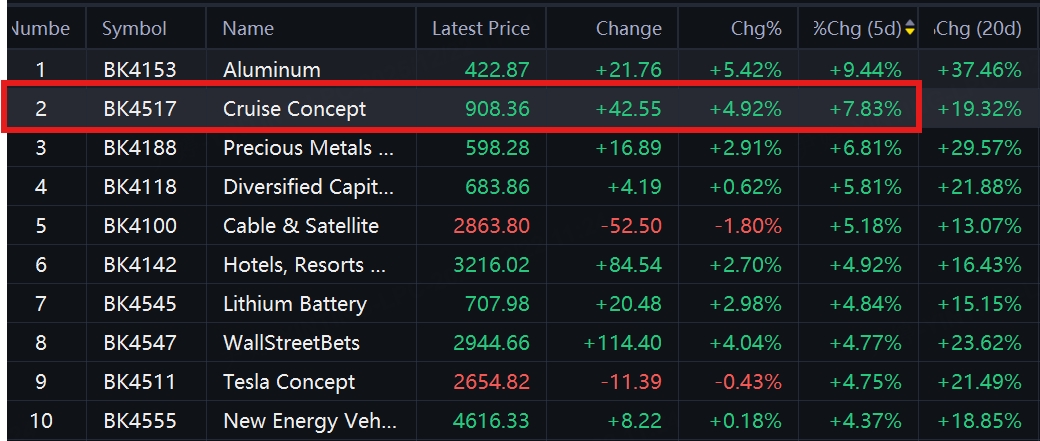Image resolution: width=1040 pixels, height=441 pixels.
Task: Select the Aluminum sector row
Action: point(272,70)
